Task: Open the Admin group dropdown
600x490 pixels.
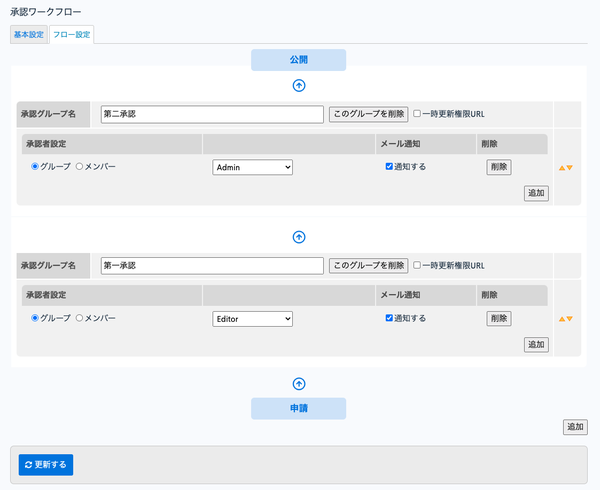Action: (253, 167)
